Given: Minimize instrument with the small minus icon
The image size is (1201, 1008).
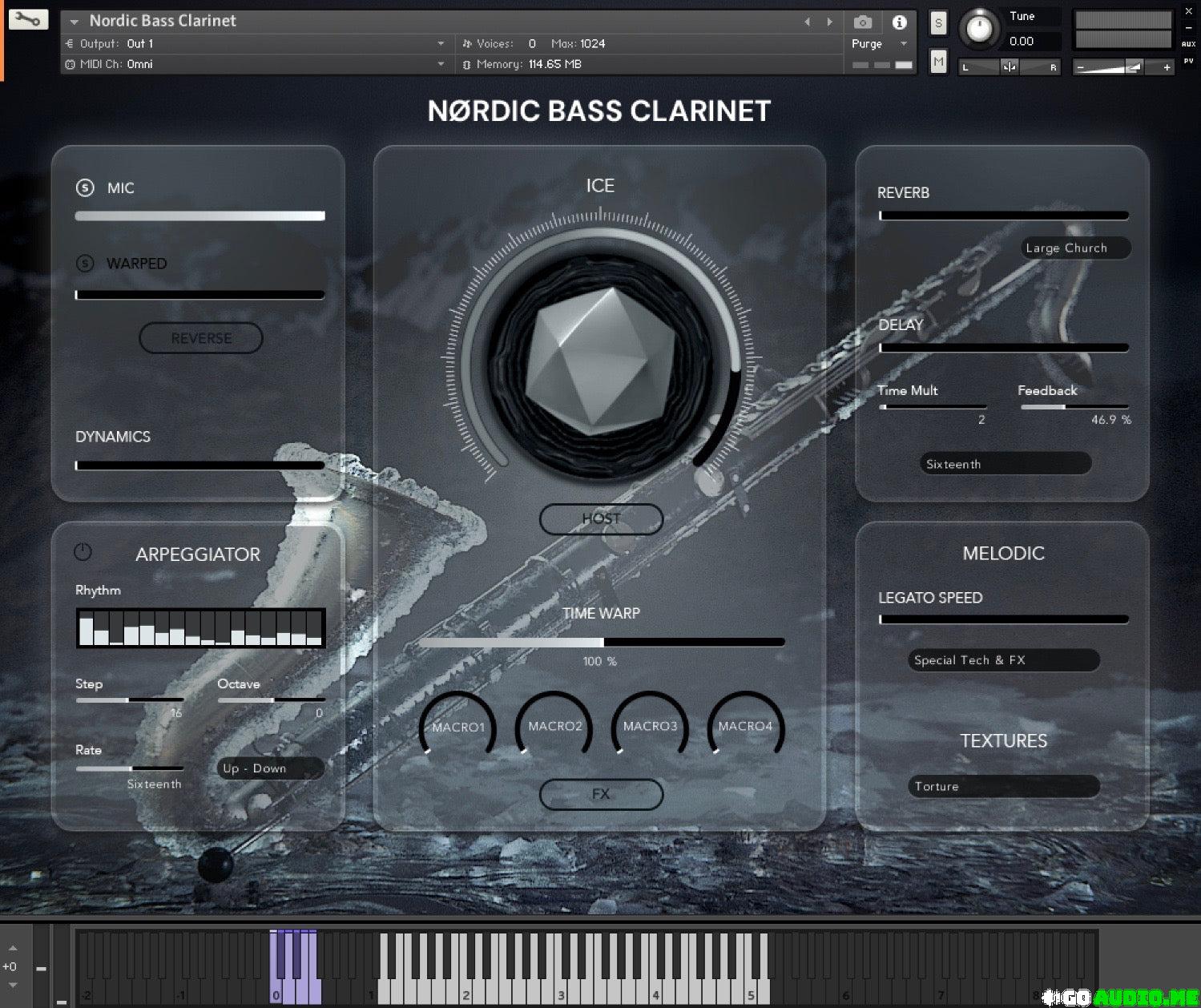Looking at the screenshot, I should pos(1188,28).
